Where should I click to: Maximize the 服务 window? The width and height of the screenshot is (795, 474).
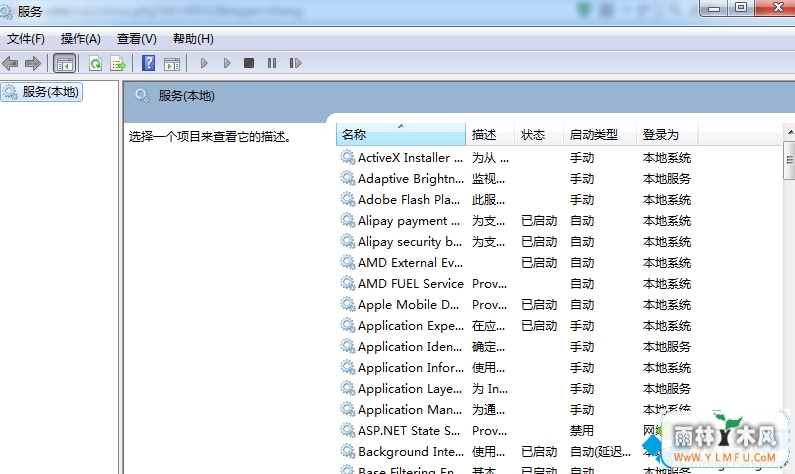[x=741, y=8]
